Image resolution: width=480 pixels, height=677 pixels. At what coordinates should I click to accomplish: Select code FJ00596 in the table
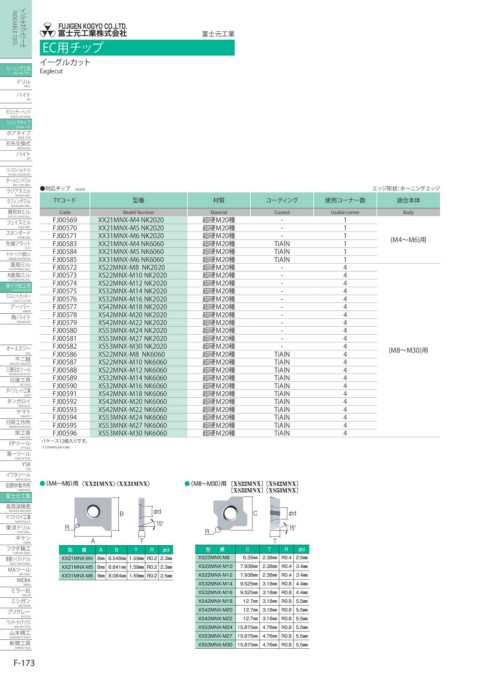click(x=65, y=433)
